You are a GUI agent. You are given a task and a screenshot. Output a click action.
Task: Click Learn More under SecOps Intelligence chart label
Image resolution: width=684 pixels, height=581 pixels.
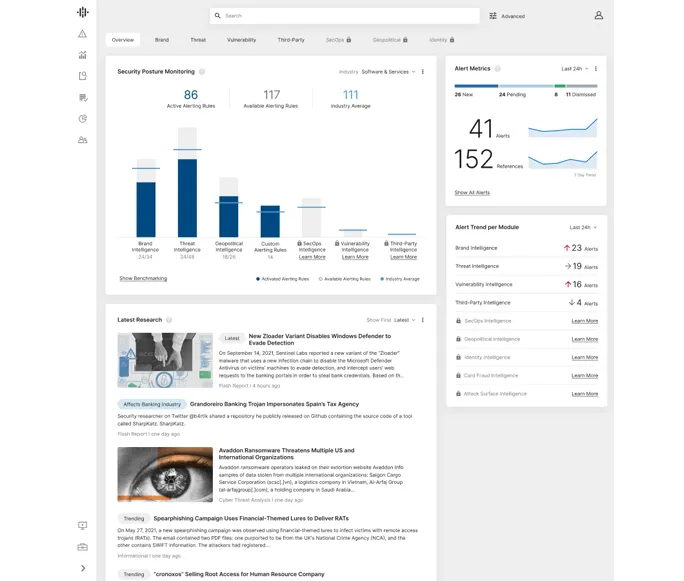coord(312,257)
